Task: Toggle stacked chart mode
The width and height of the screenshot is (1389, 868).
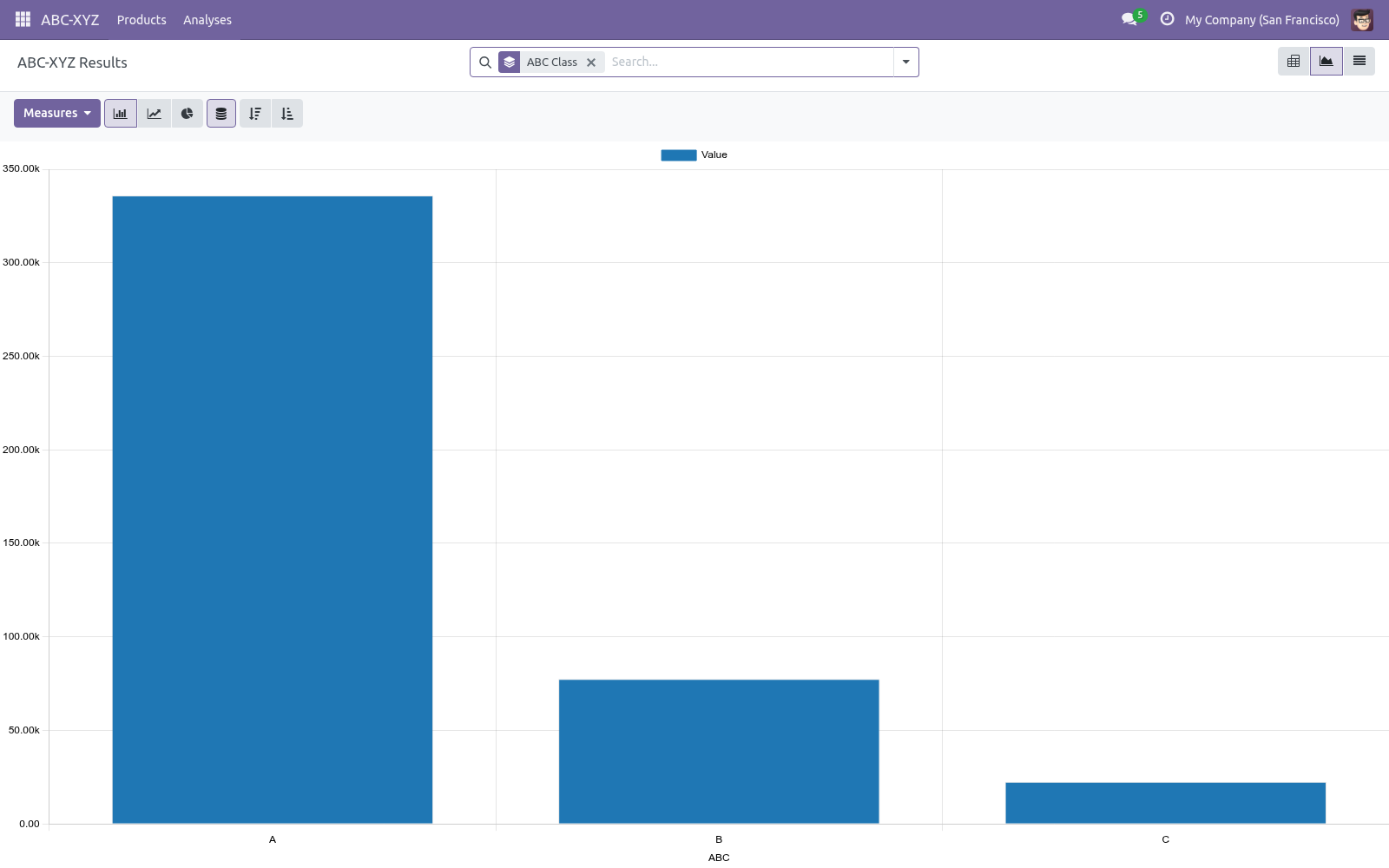Action: [x=221, y=114]
